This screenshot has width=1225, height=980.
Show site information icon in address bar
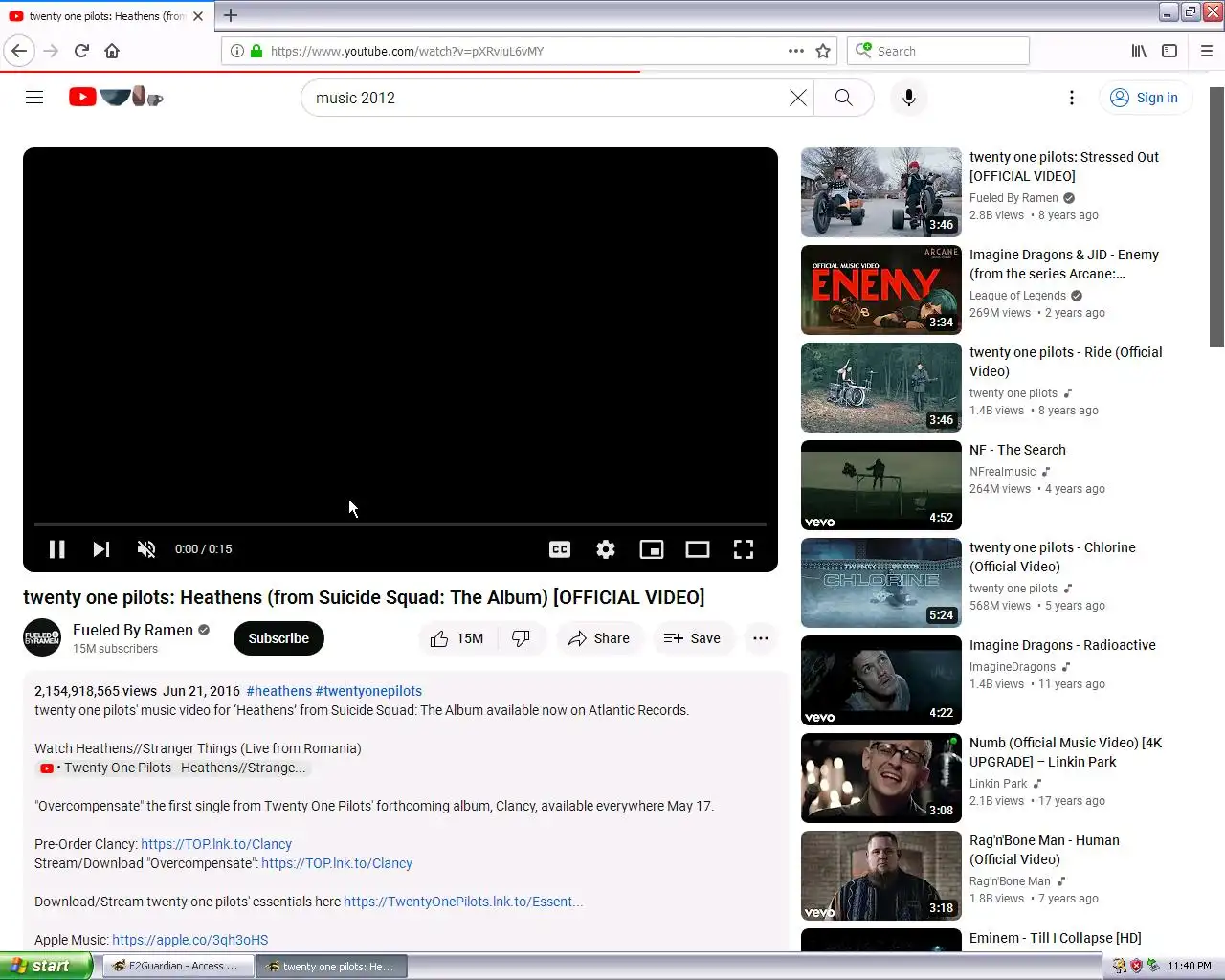point(237,51)
